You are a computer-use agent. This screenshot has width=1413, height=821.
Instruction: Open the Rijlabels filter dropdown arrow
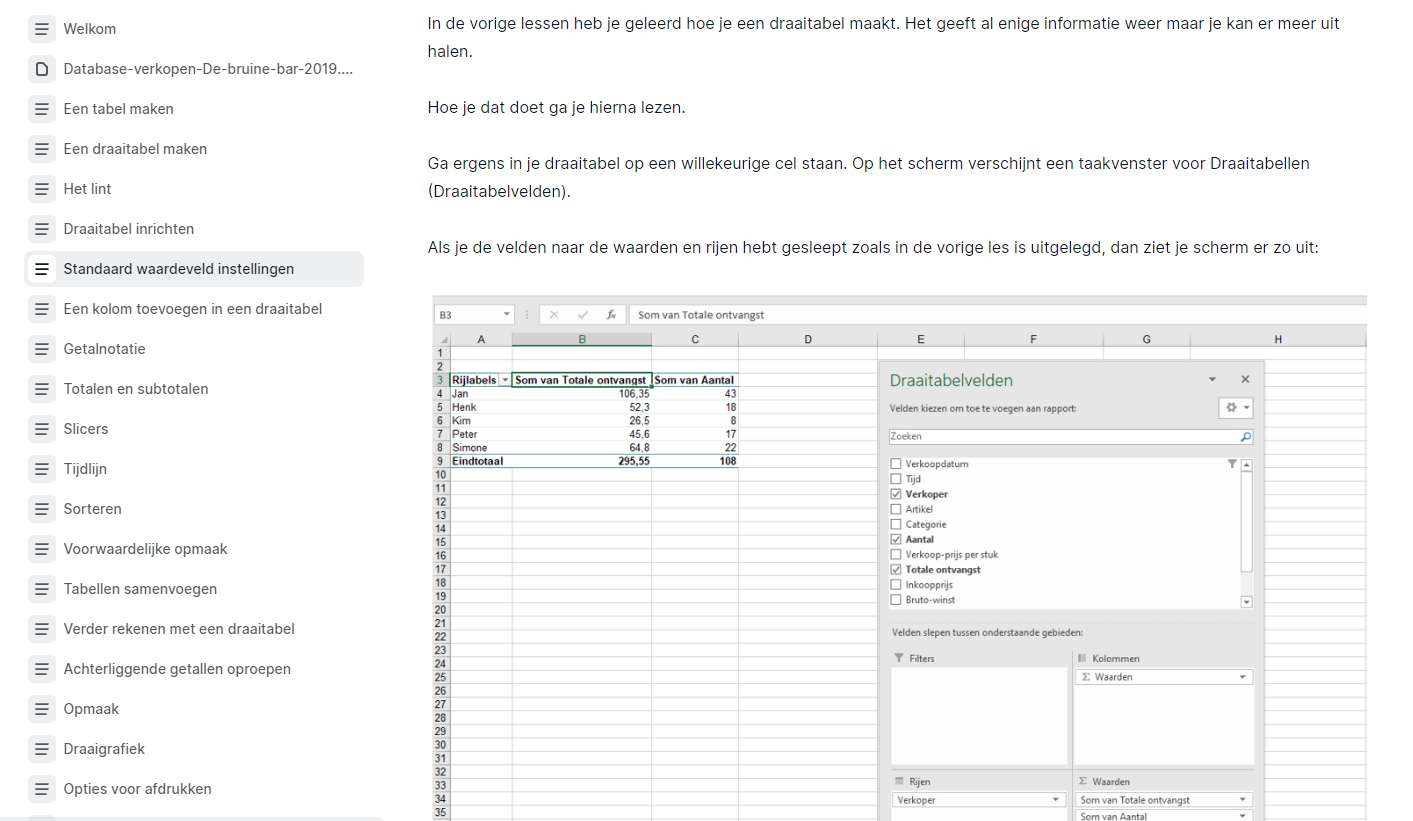pos(504,380)
